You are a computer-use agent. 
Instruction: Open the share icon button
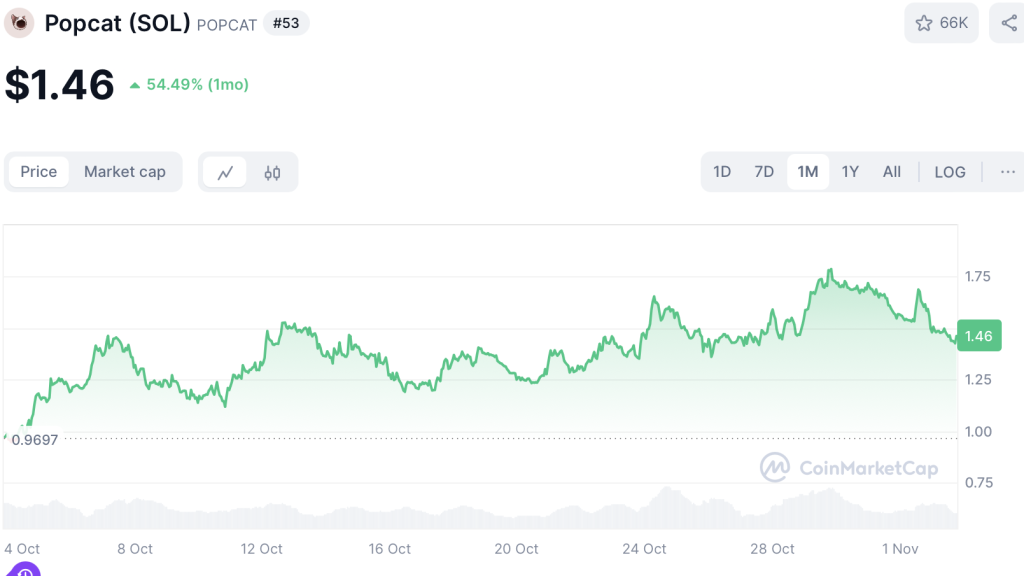1008,24
